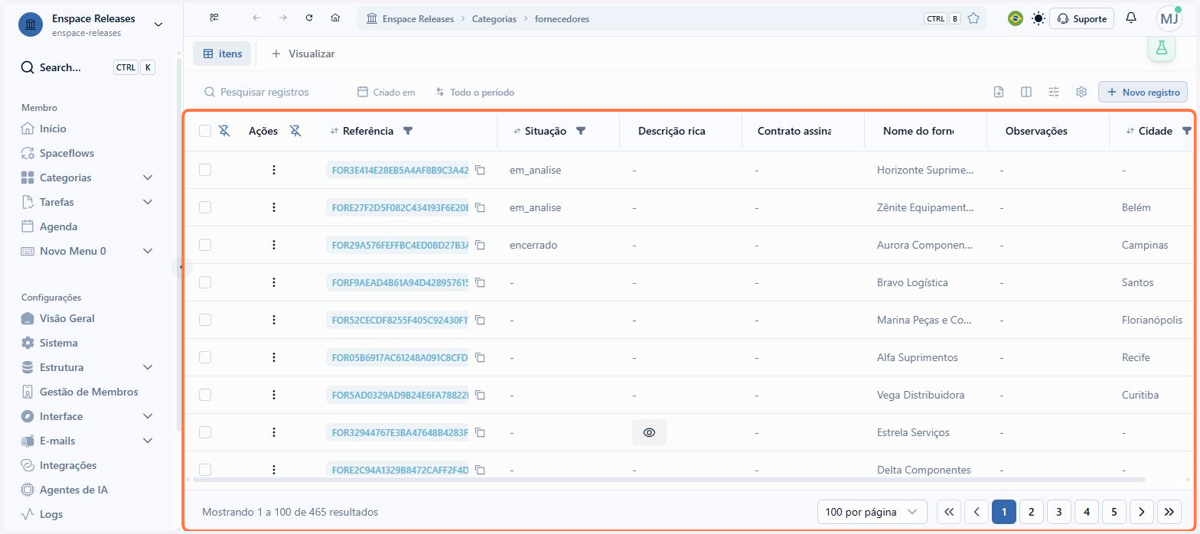This screenshot has width=1200, height=534.
Task: Open table settings gear icon
Action: pos(1081,92)
